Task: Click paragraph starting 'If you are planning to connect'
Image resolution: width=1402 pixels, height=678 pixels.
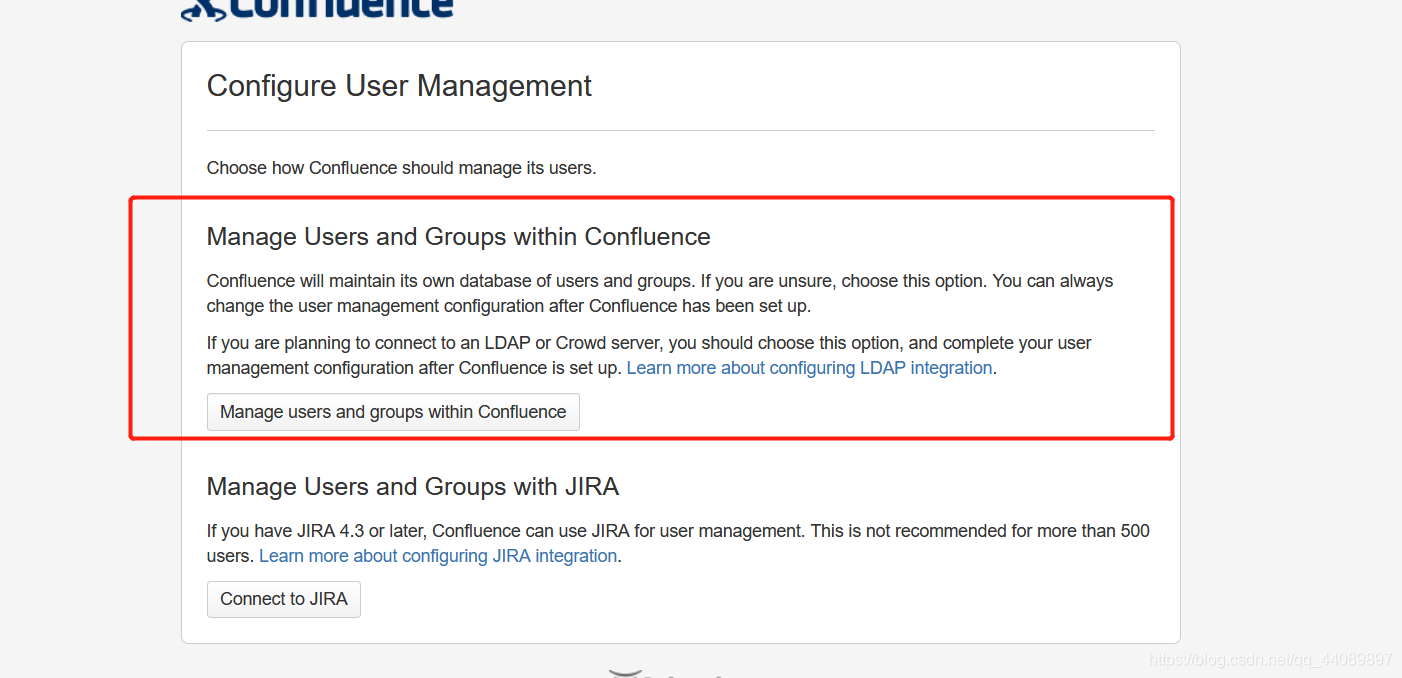Action: point(650,355)
